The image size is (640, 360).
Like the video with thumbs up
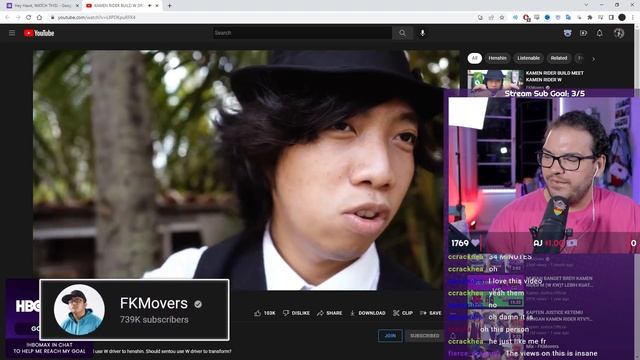pos(265,313)
